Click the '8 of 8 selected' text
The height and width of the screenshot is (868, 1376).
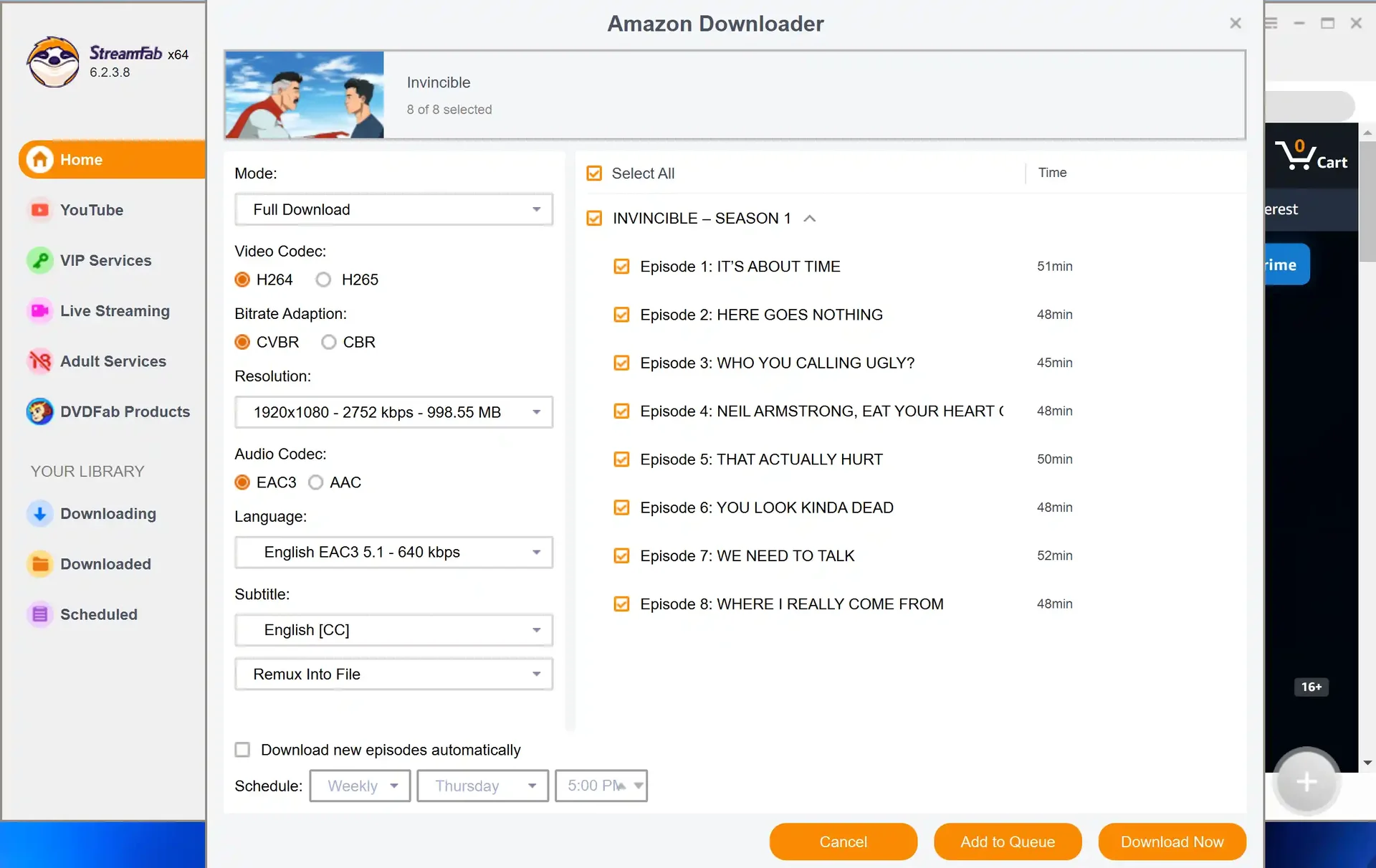449,110
